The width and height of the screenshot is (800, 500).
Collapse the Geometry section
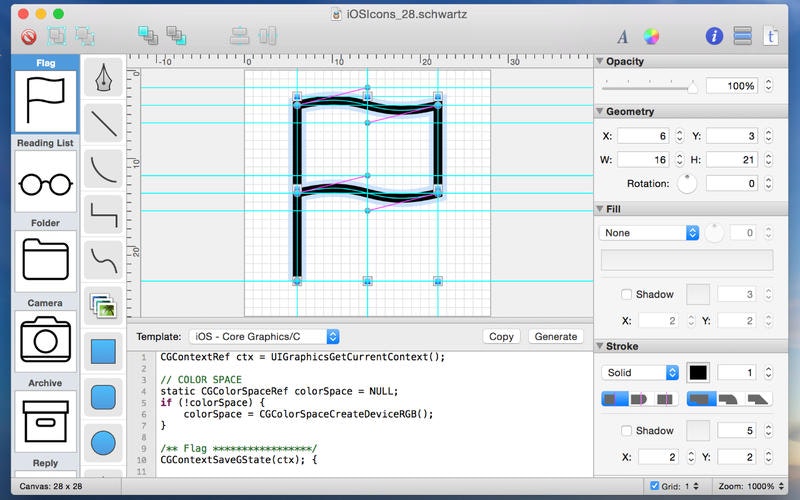(600, 111)
